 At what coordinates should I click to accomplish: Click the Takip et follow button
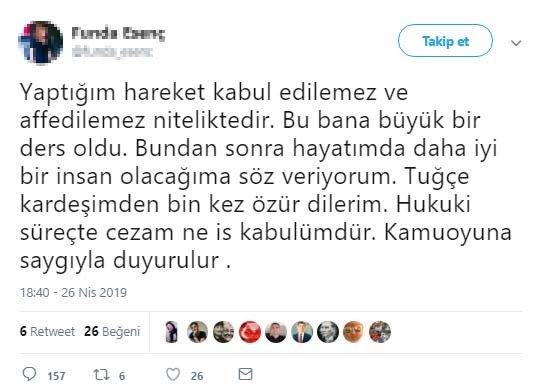click(x=445, y=41)
